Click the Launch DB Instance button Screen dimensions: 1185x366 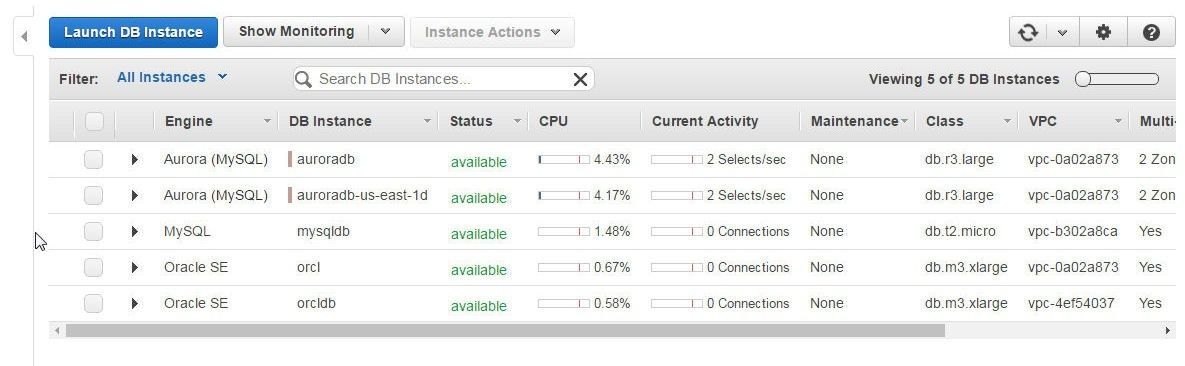click(133, 33)
